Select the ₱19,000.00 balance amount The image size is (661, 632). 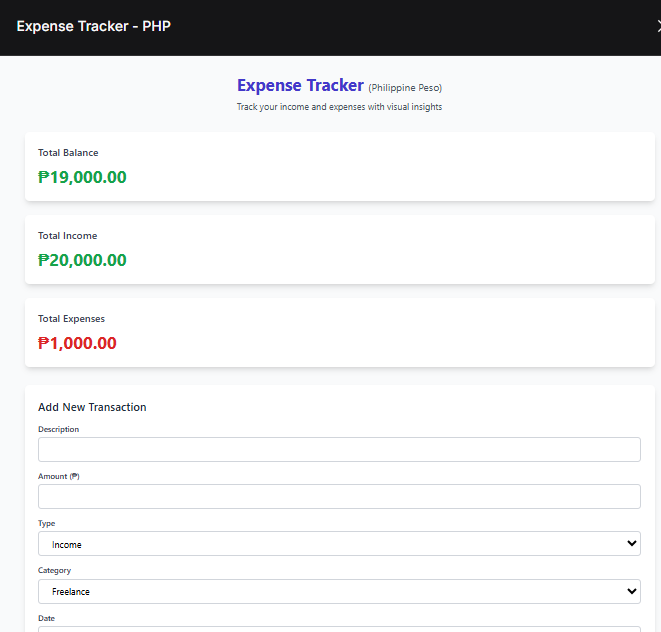pos(82,178)
